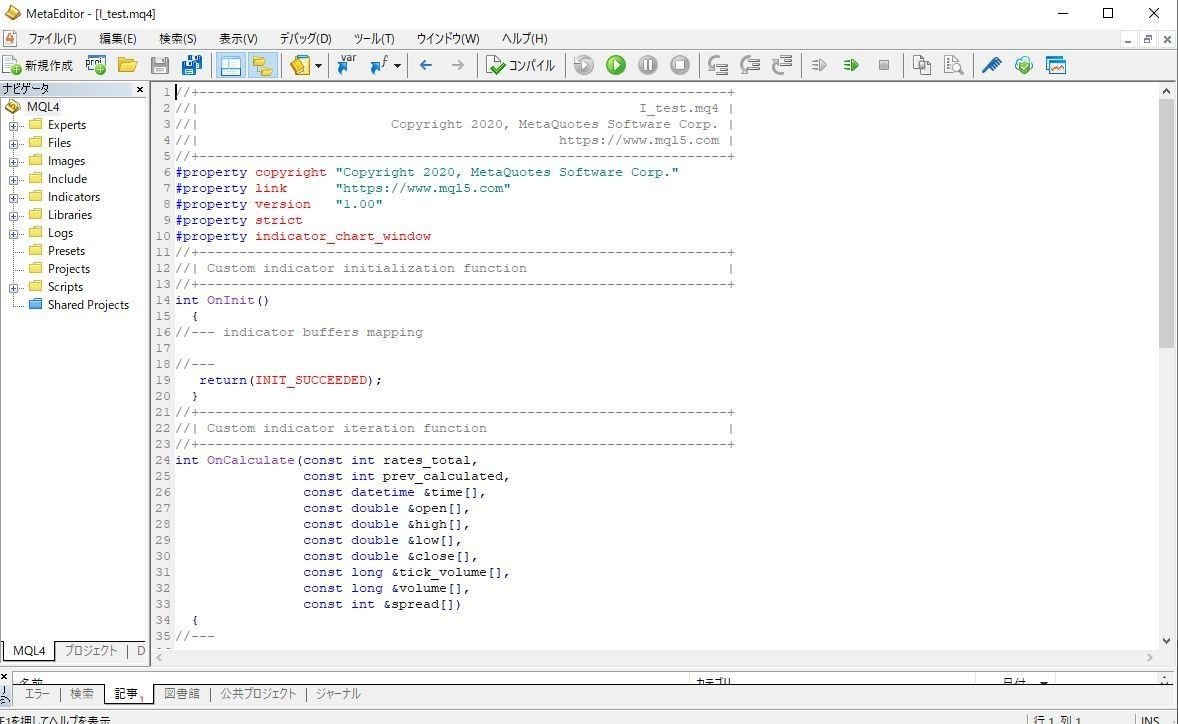Click the go to variable definition icon
This screenshot has width=1178, height=724.
tap(346, 65)
